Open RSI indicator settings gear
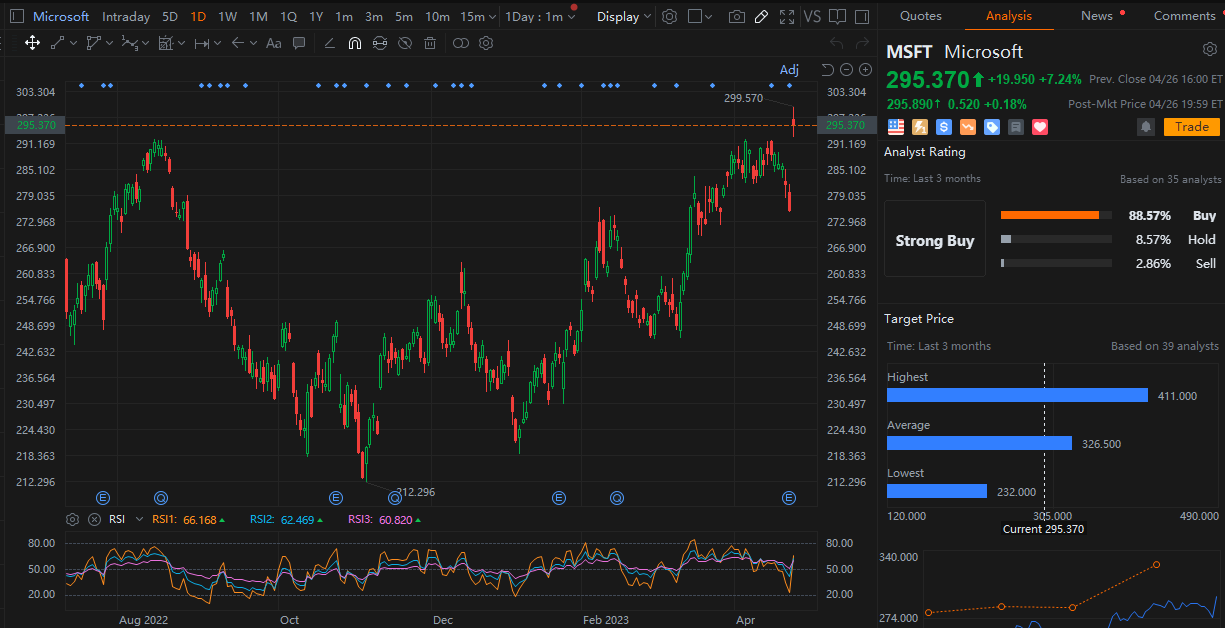1225x628 pixels. (72, 519)
